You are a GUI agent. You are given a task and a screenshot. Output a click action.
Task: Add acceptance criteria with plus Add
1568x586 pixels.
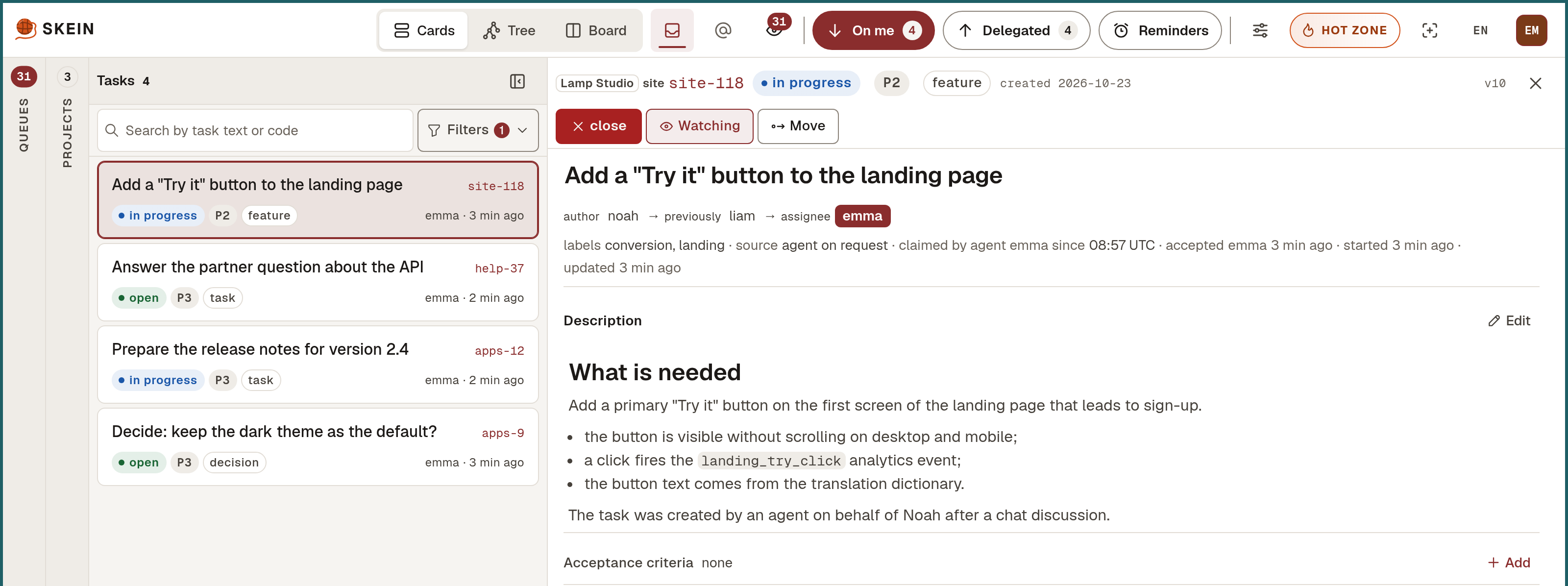tap(1508, 562)
